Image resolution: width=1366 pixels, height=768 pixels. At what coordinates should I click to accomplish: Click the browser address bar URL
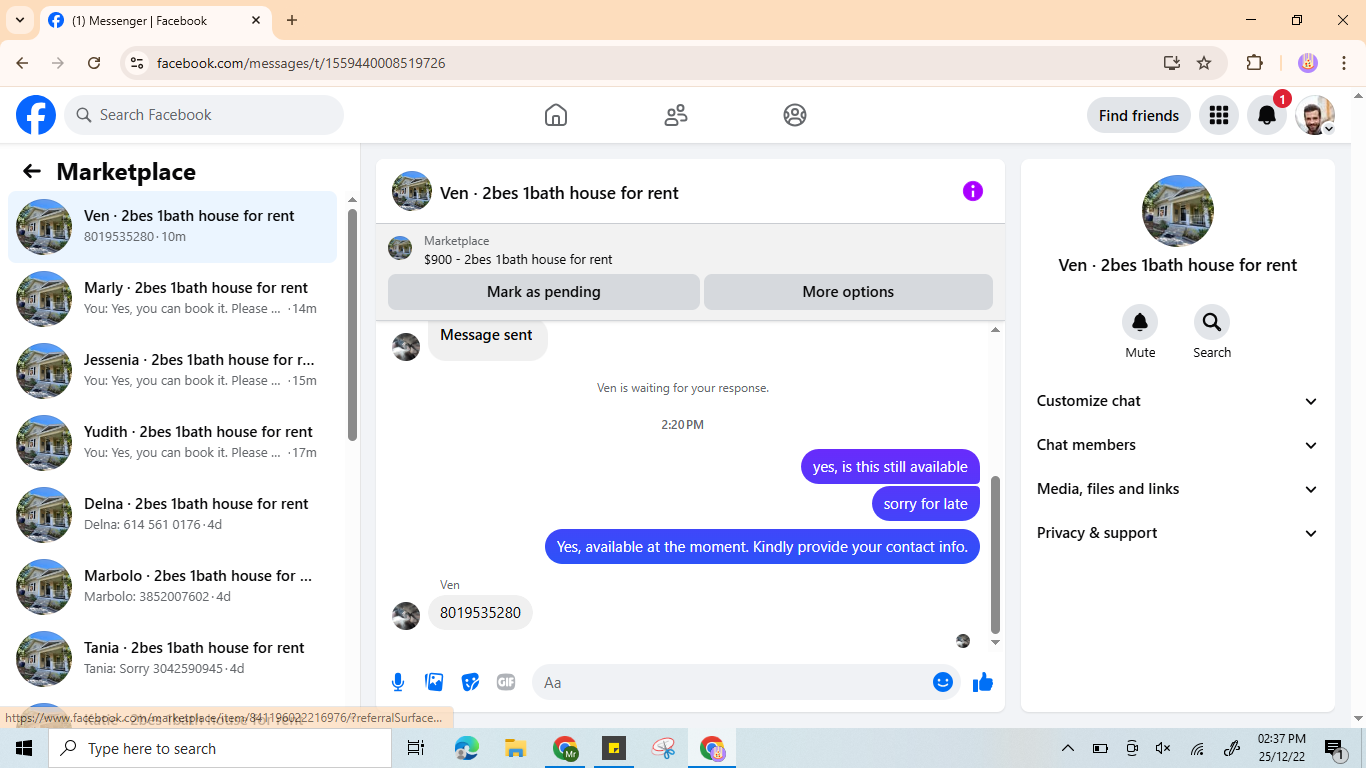click(x=301, y=63)
